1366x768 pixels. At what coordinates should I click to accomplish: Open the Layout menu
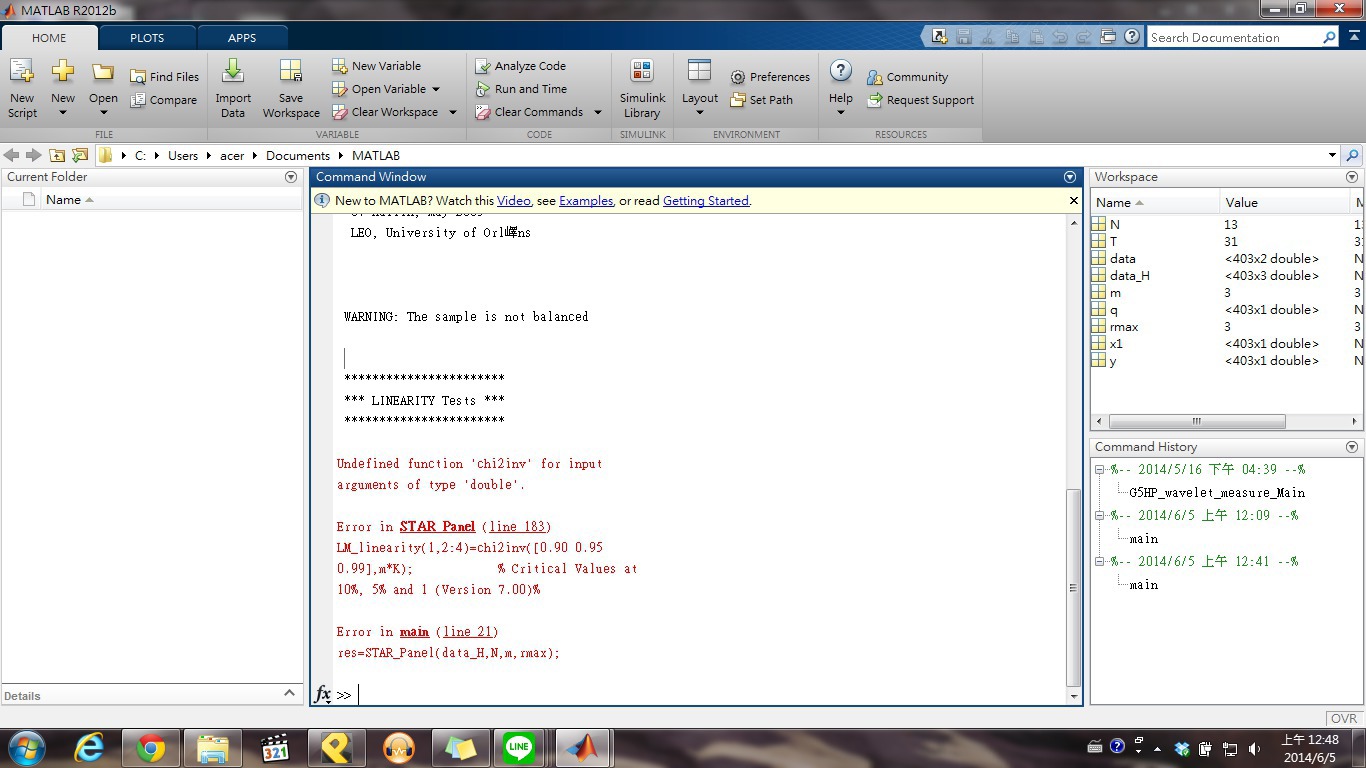click(x=700, y=88)
